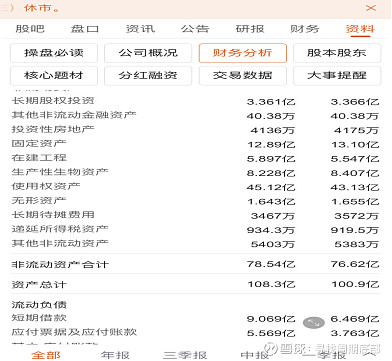Screen dimensions: 392x361
Task: Select the 使用权资产 row label
Action: coord(46,186)
